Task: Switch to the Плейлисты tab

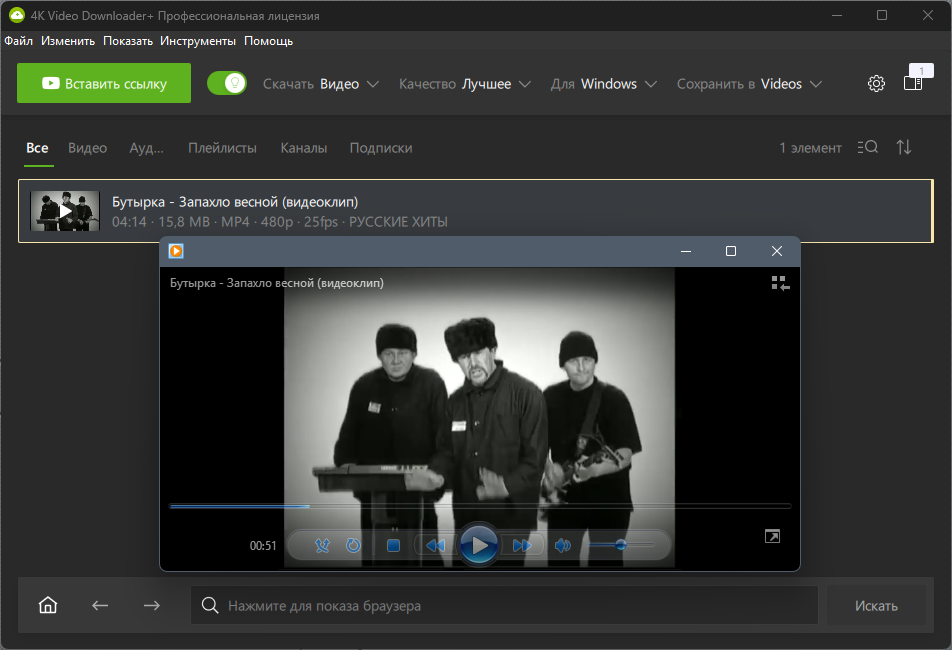Action: [222, 148]
